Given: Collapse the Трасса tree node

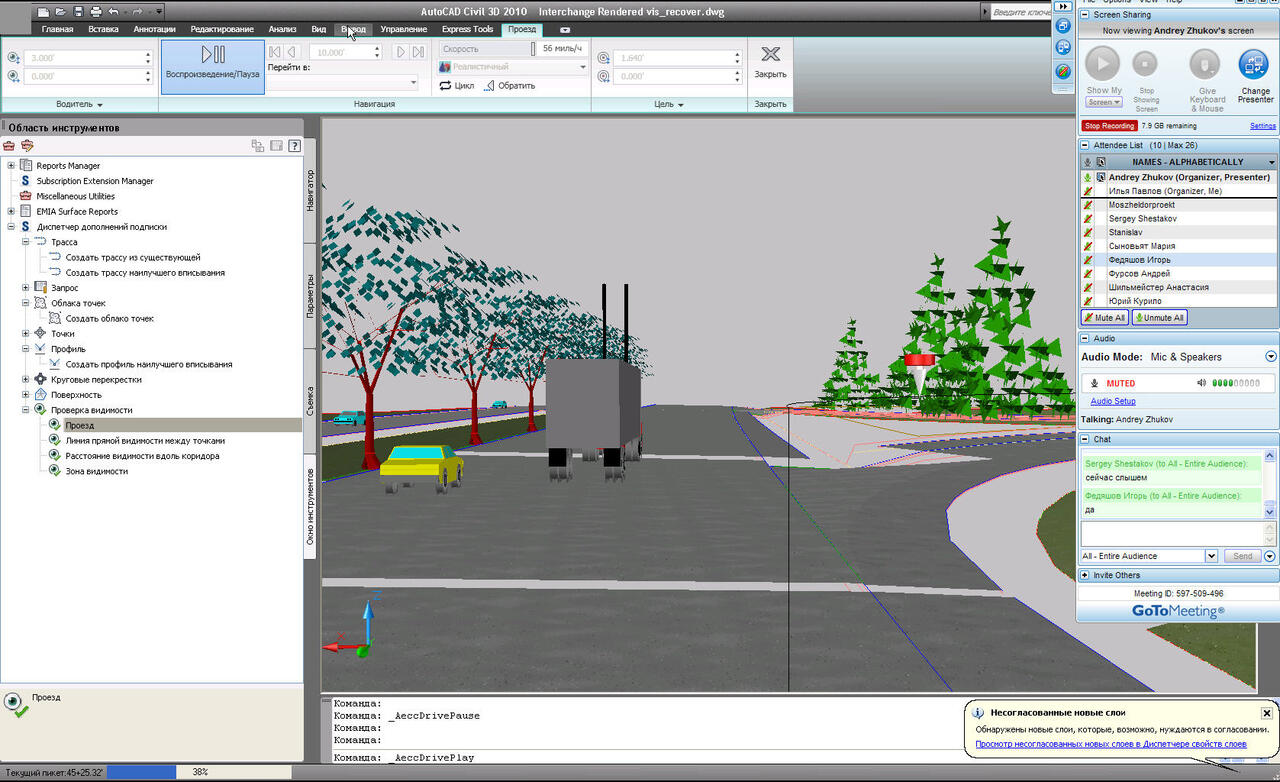Looking at the screenshot, I should (26, 242).
